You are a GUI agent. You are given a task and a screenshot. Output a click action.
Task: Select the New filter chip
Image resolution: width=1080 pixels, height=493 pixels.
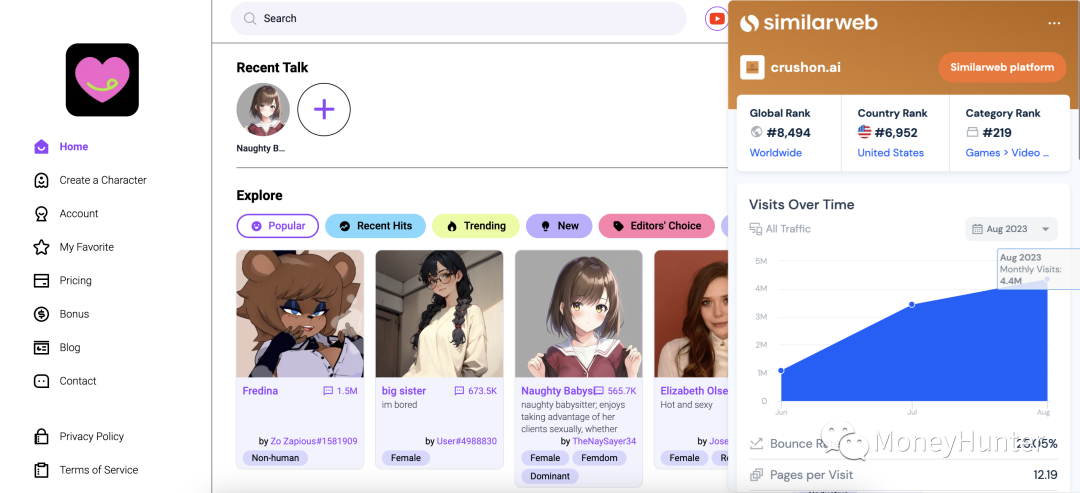coord(559,226)
